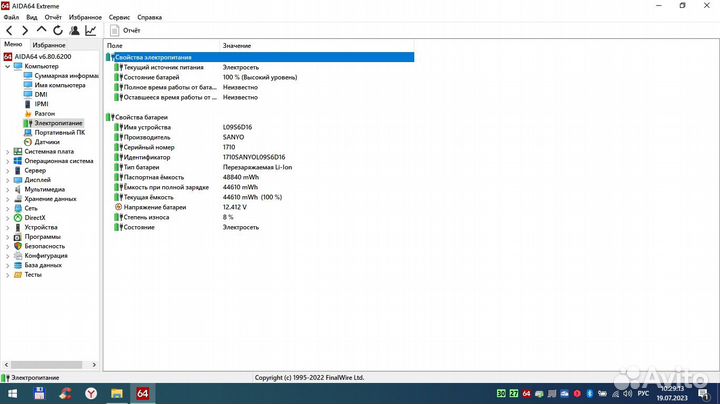Viewport: 720px width, 404px height.
Task: Select the Свойства батареи section row
Action: point(260,117)
